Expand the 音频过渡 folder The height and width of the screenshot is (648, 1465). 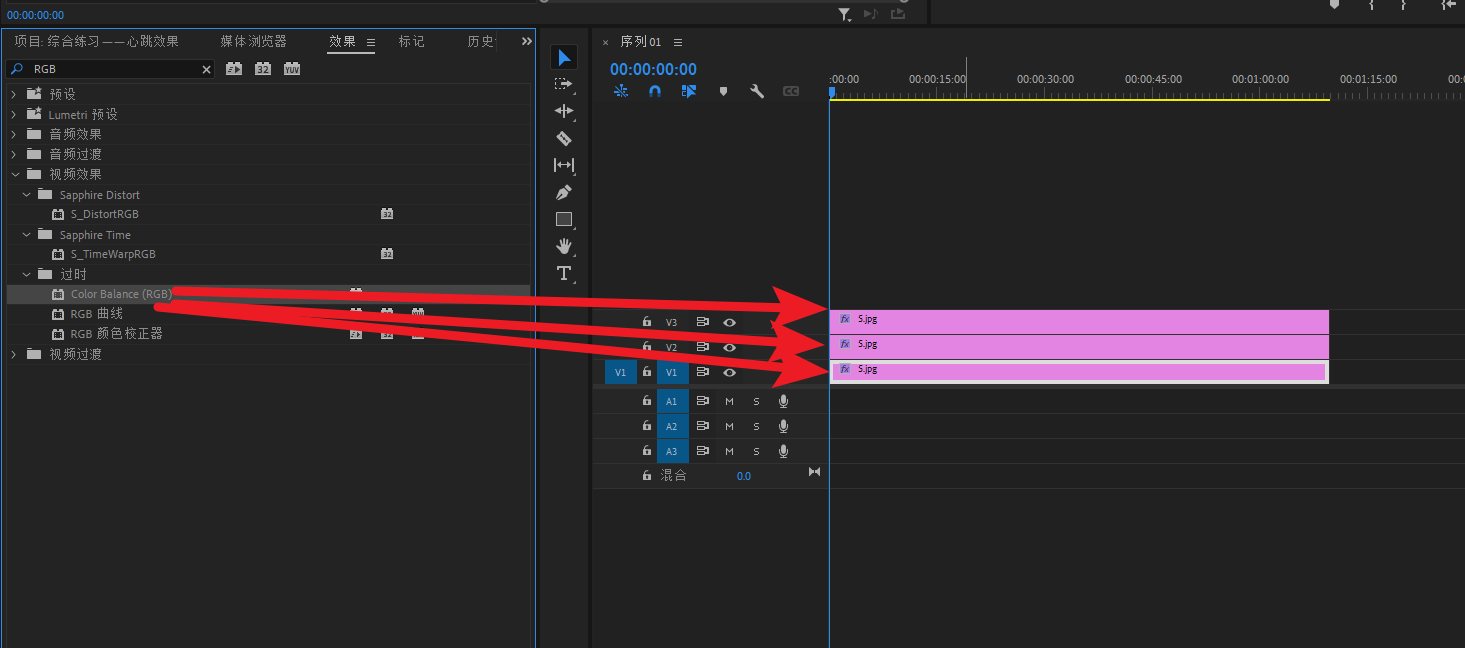14,154
